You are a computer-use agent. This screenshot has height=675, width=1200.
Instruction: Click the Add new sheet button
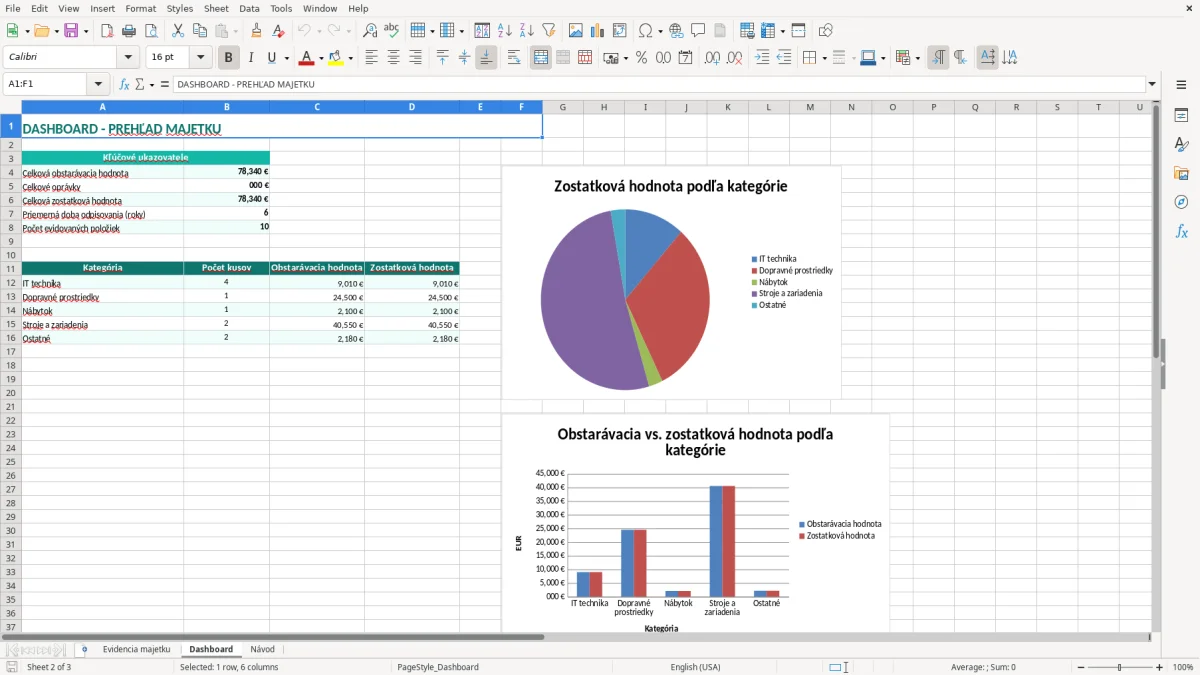pyautogui.click(x=84, y=649)
